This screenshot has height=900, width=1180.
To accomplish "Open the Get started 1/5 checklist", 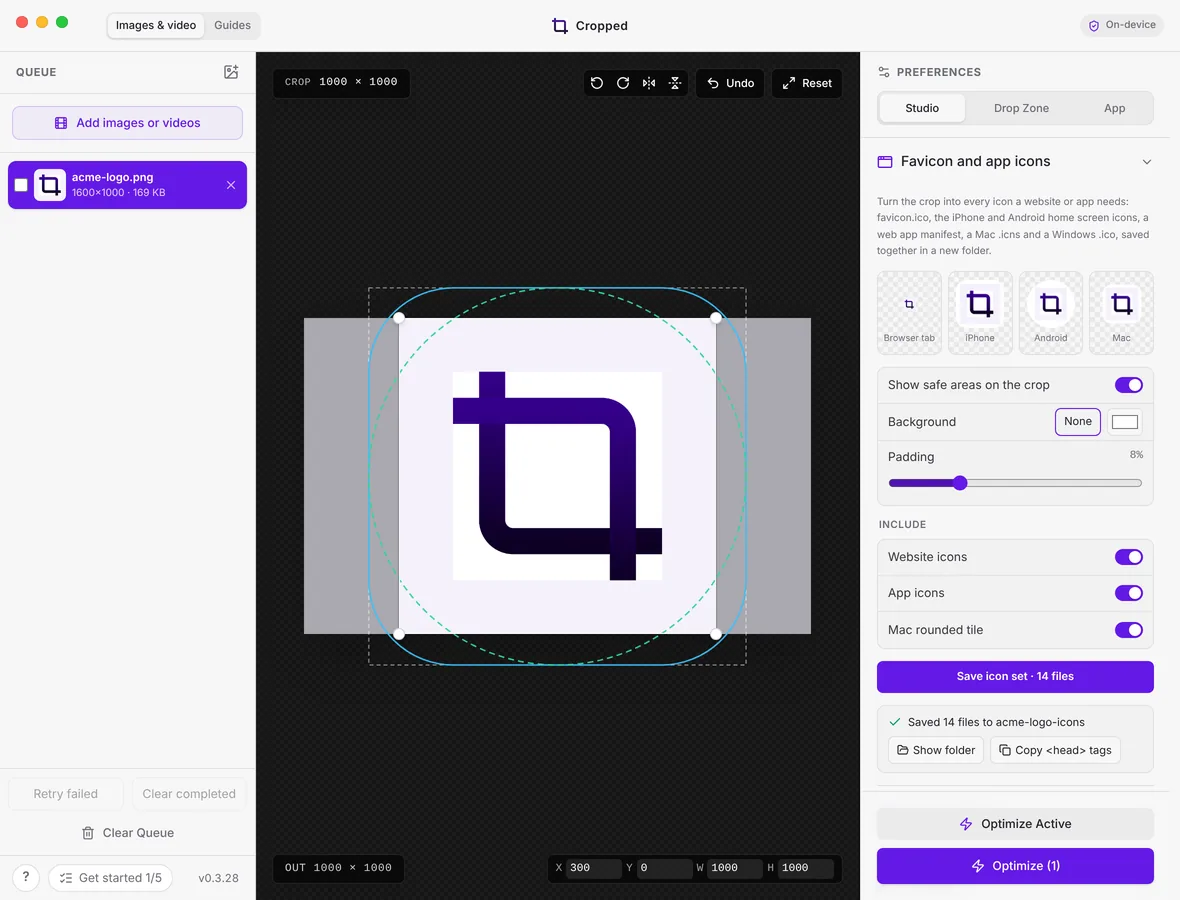I will [111, 877].
